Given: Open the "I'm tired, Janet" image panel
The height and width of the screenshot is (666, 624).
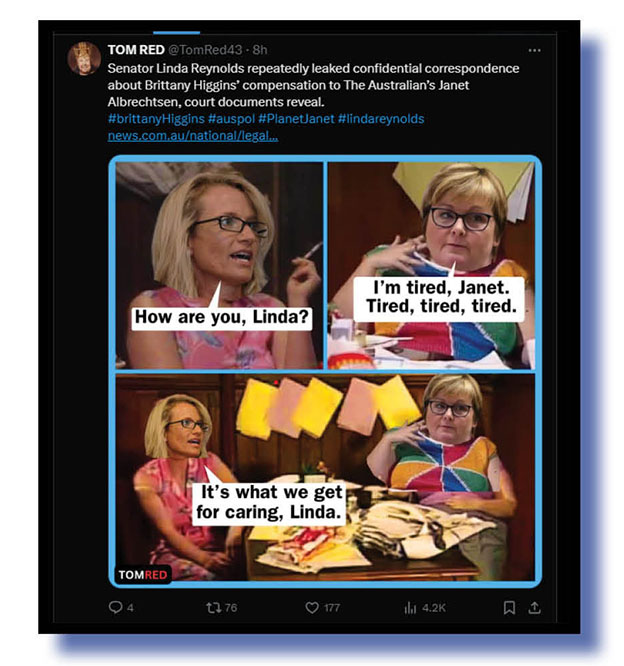Looking at the screenshot, I should point(431,265).
